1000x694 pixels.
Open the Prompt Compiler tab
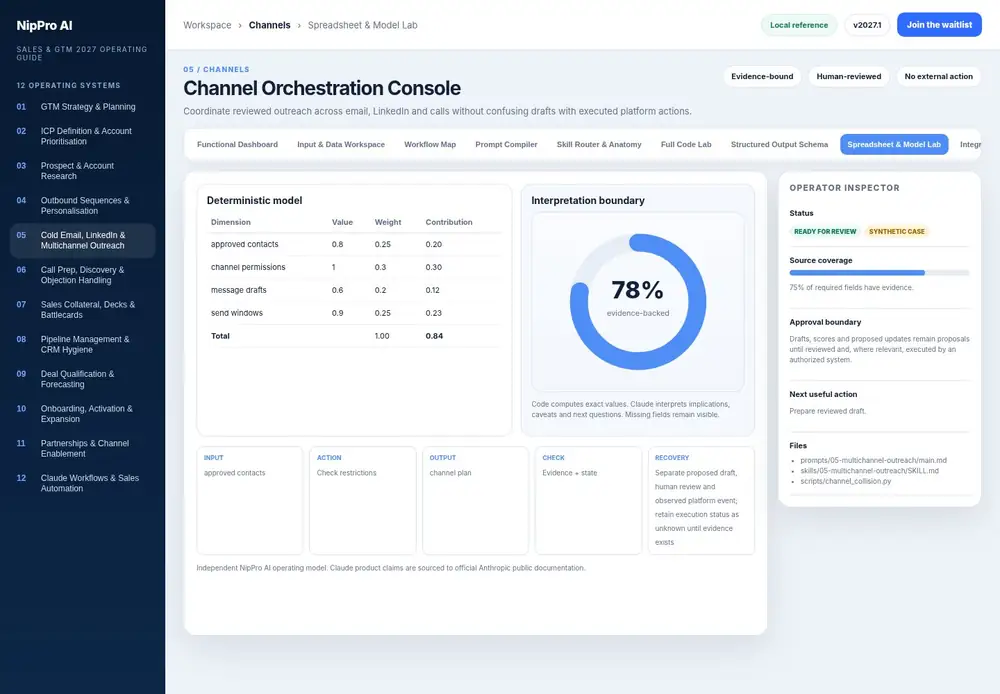pos(506,144)
